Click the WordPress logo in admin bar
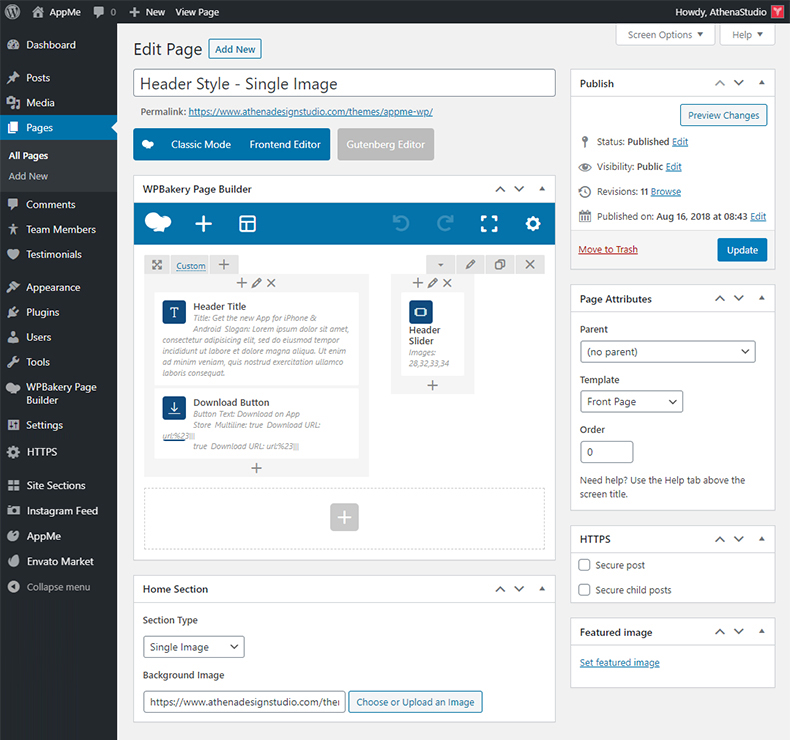 click(x=13, y=12)
